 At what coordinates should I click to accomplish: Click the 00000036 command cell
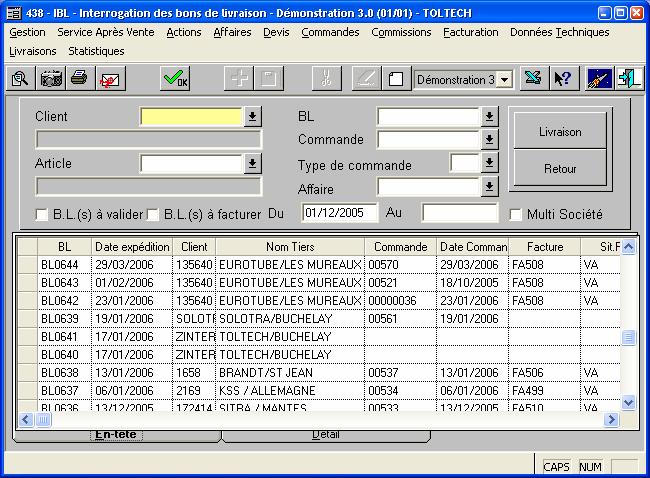pyautogui.click(x=400, y=301)
